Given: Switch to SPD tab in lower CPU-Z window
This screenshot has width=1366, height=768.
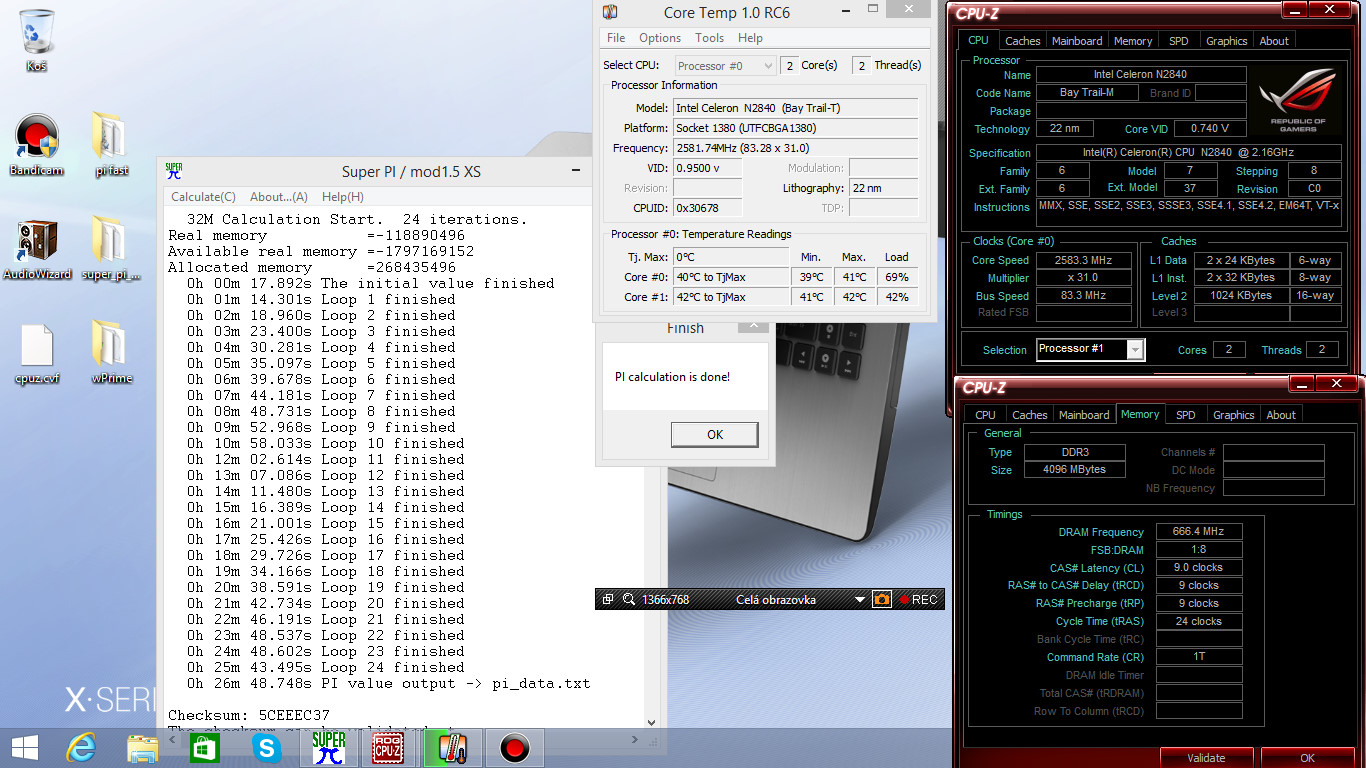Looking at the screenshot, I should tap(1185, 415).
